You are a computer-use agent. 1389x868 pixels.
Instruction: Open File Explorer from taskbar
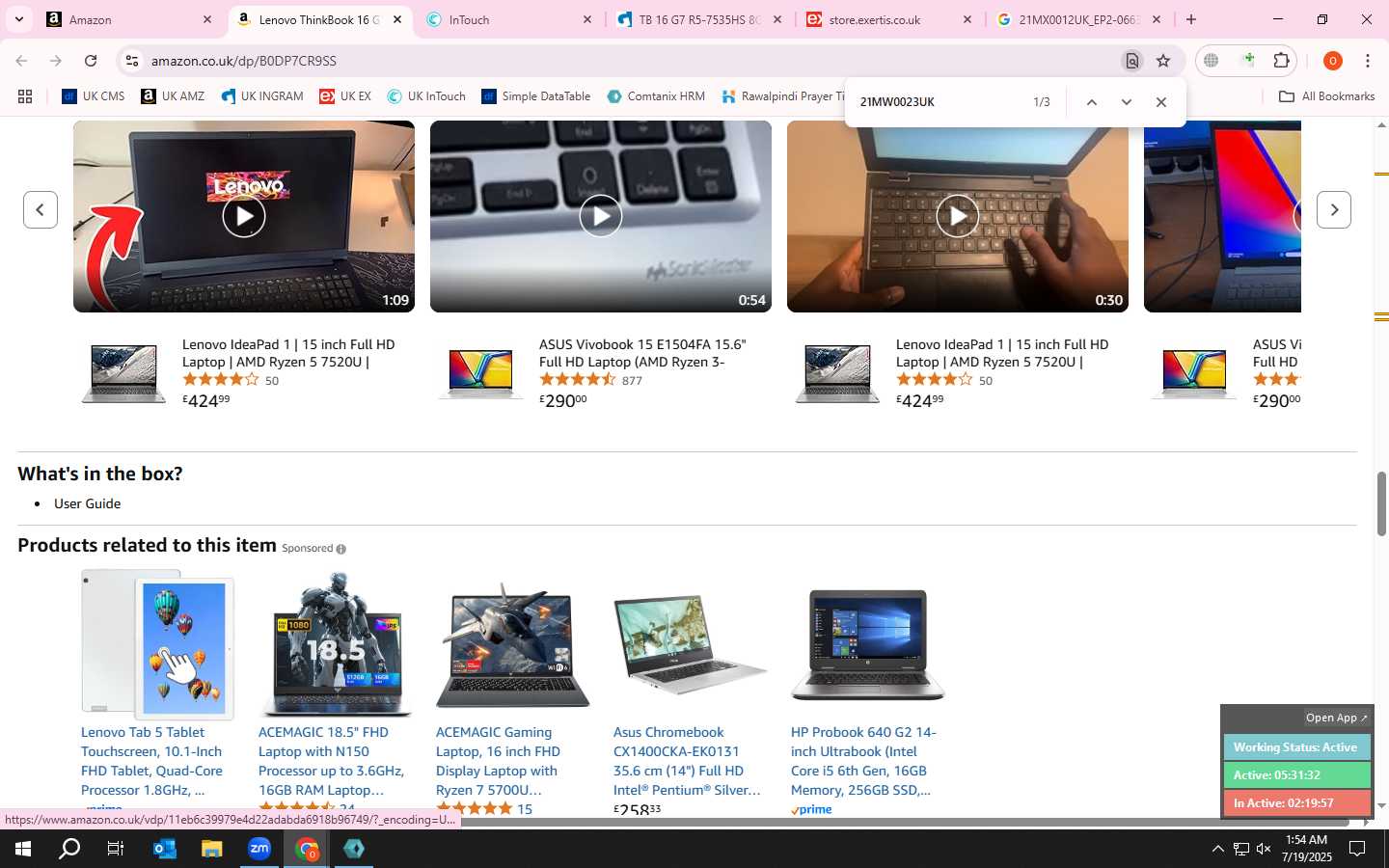pos(211,849)
